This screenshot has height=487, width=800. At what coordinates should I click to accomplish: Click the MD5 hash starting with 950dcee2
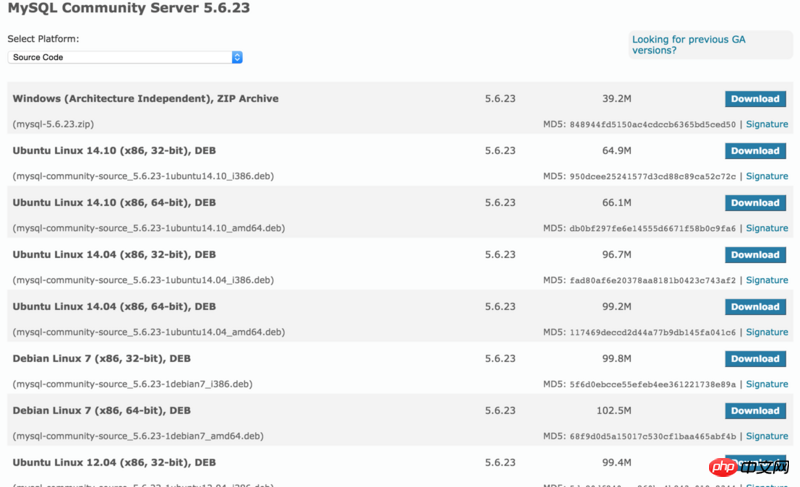click(653, 177)
